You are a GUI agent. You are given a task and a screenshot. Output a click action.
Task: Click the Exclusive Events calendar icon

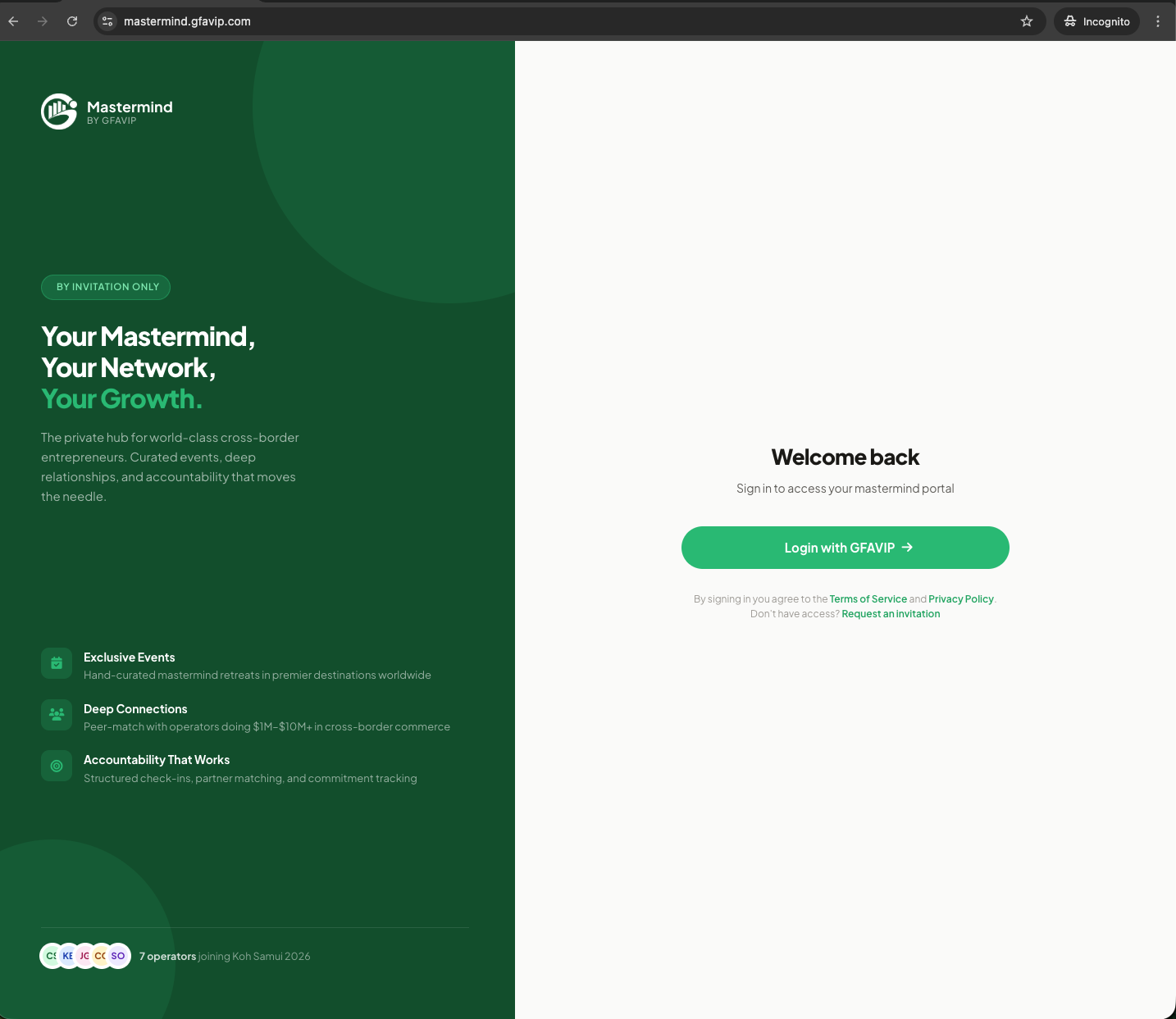pyautogui.click(x=57, y=663)
